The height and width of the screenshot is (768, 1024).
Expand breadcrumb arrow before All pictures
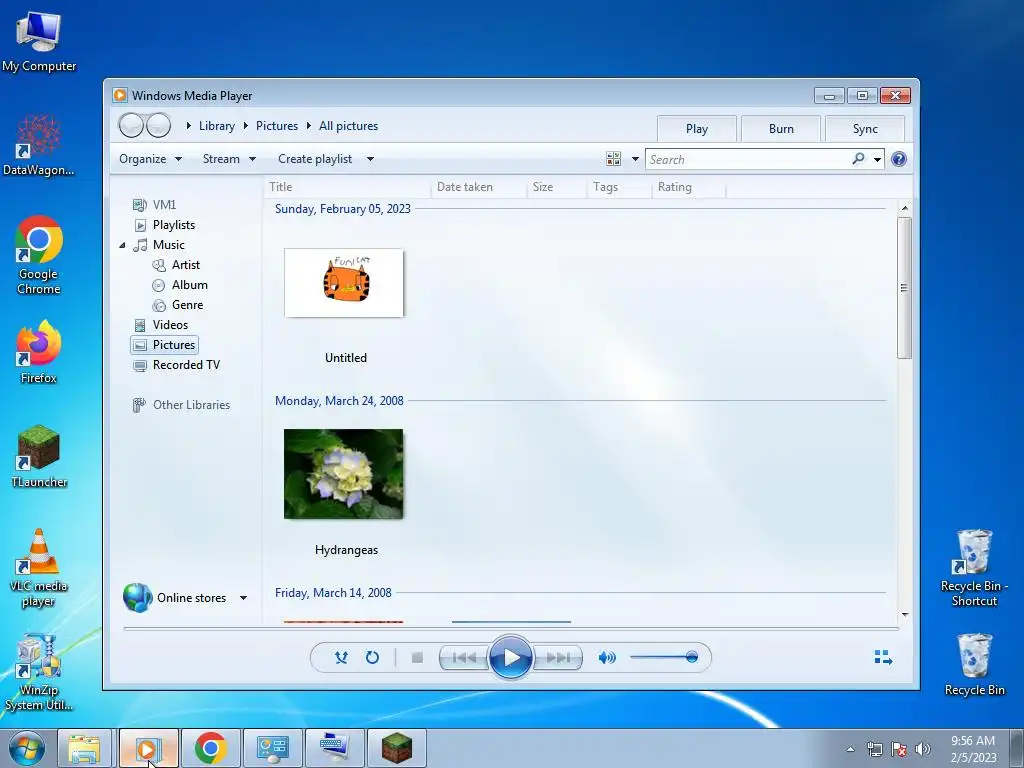308,125
